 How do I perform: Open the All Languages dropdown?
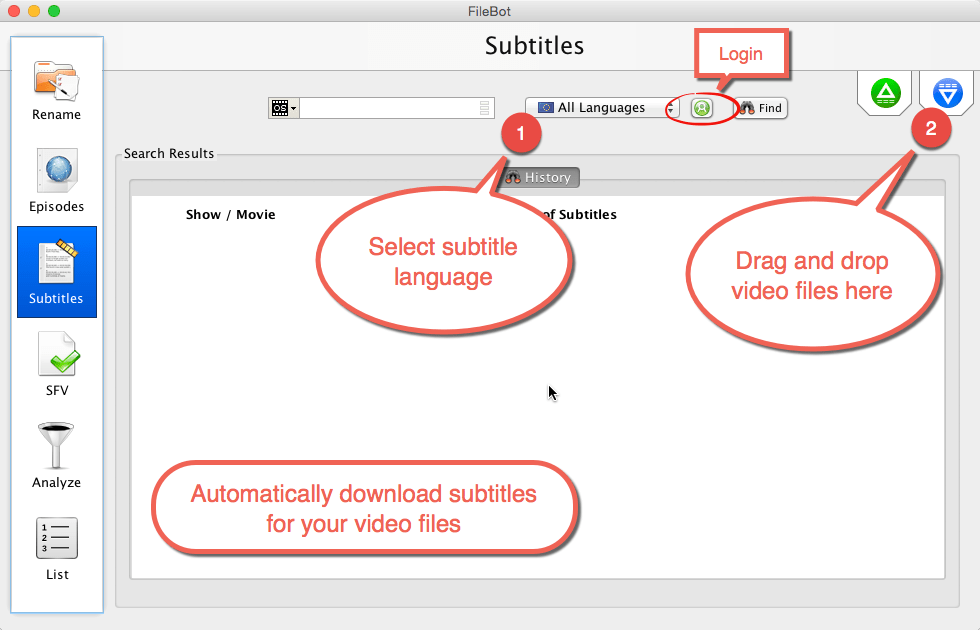(x=595, y=107)
